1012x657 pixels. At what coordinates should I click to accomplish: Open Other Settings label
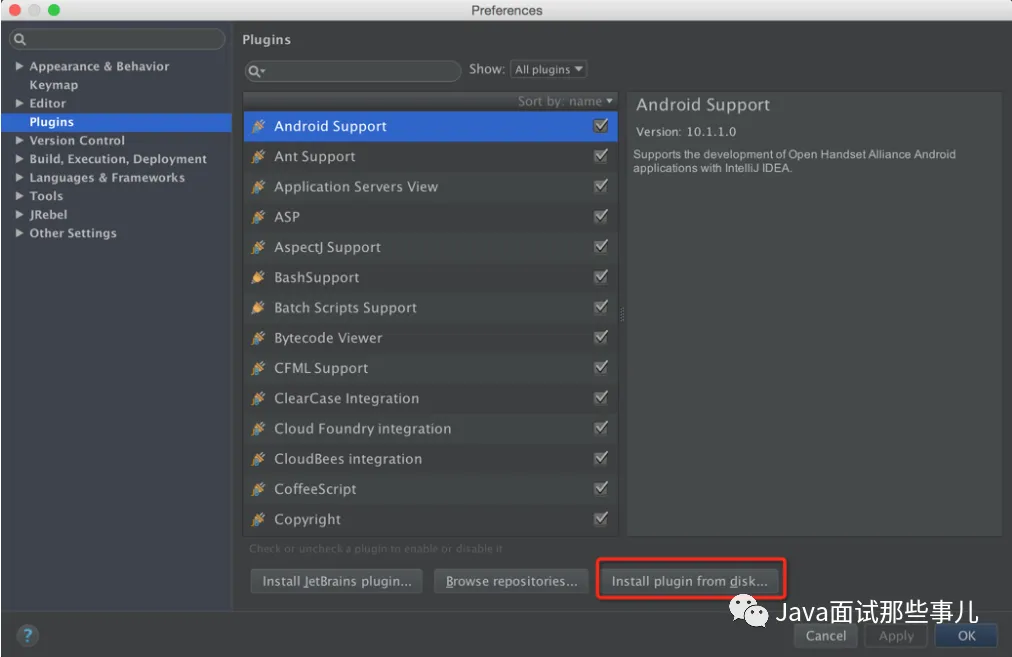click(x=73, y=233)
